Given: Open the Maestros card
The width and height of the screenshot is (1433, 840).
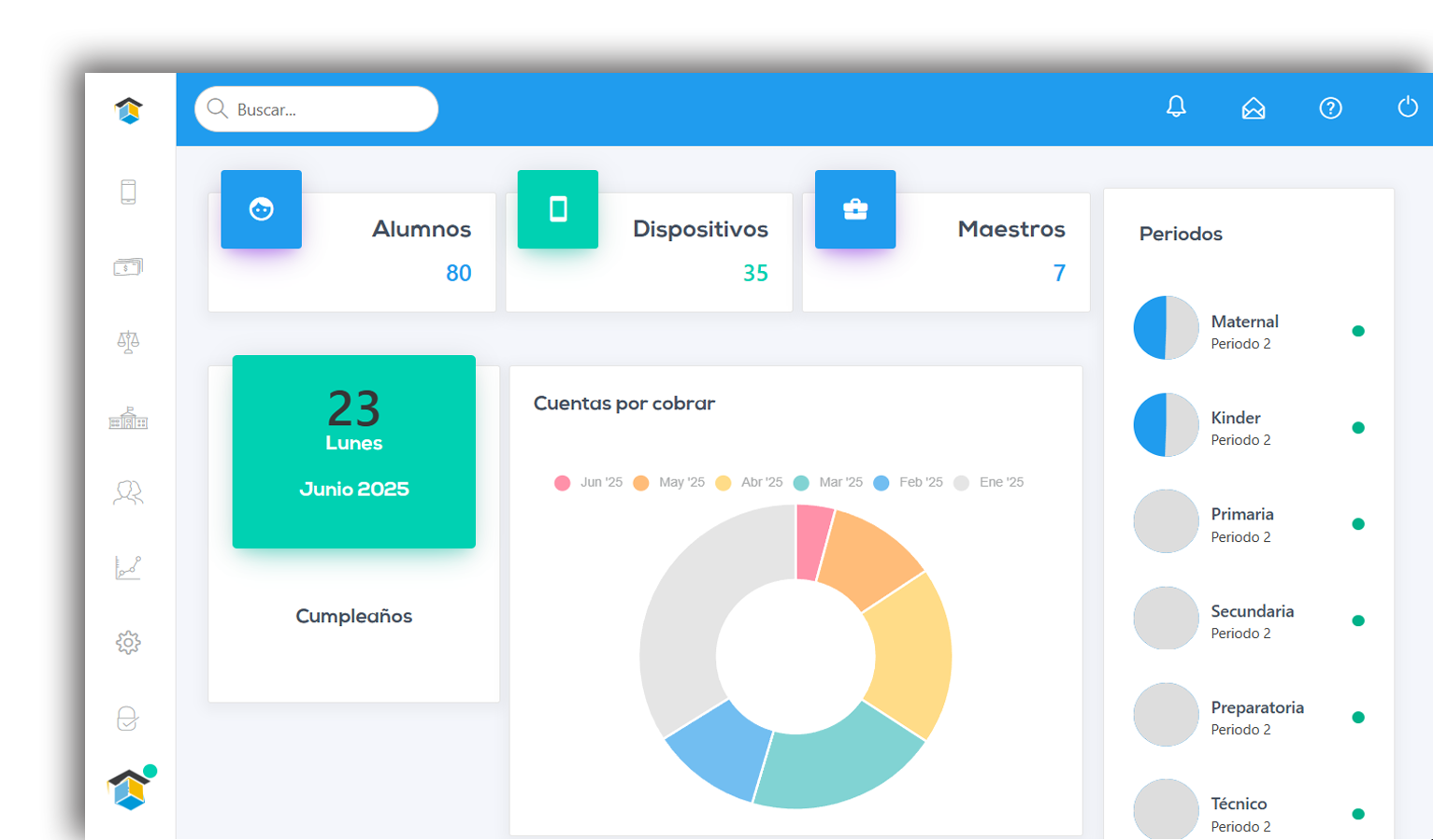Looking at the screenshot, I should tap(946, 252).
